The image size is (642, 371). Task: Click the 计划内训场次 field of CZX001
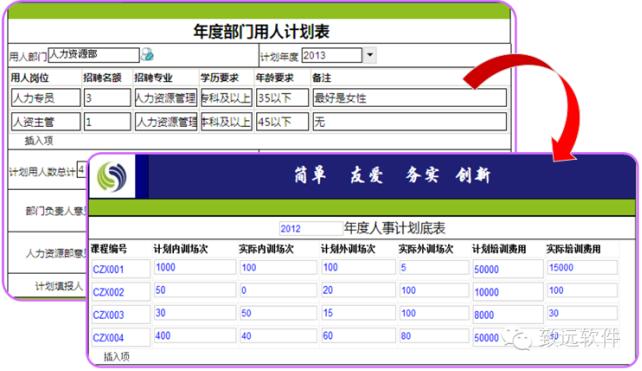click(x=195, y=267)
